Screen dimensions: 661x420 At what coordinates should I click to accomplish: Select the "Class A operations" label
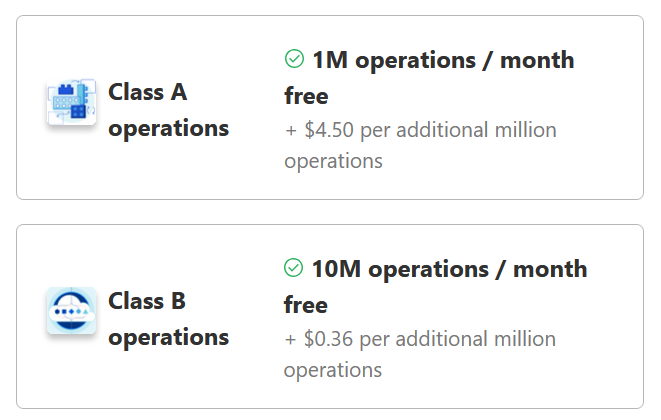(168, 110)
